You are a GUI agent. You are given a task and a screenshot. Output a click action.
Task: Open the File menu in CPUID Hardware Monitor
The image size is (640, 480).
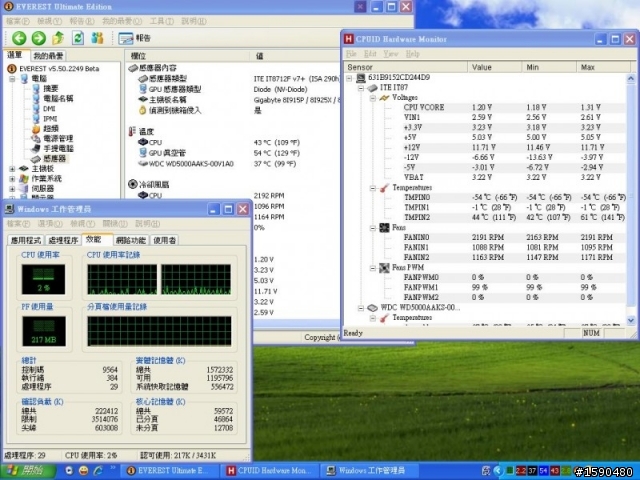(x=351, y=53)
